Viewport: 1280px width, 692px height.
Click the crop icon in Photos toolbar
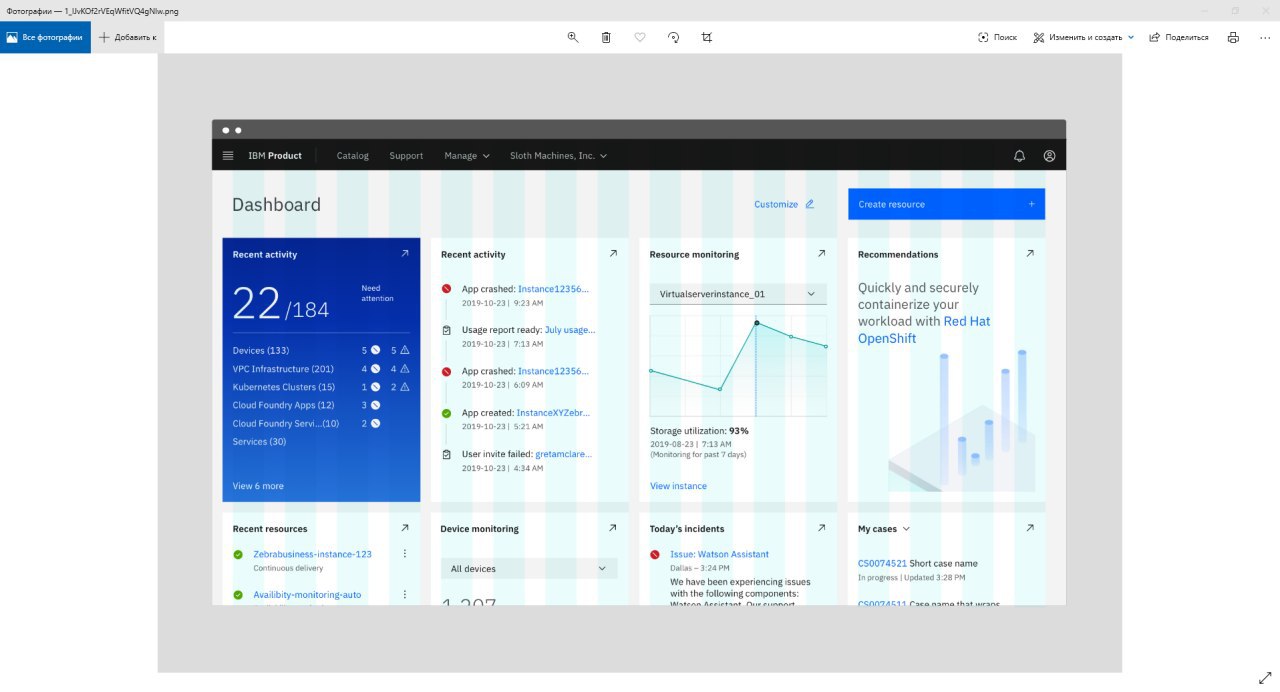click(707, 37)
